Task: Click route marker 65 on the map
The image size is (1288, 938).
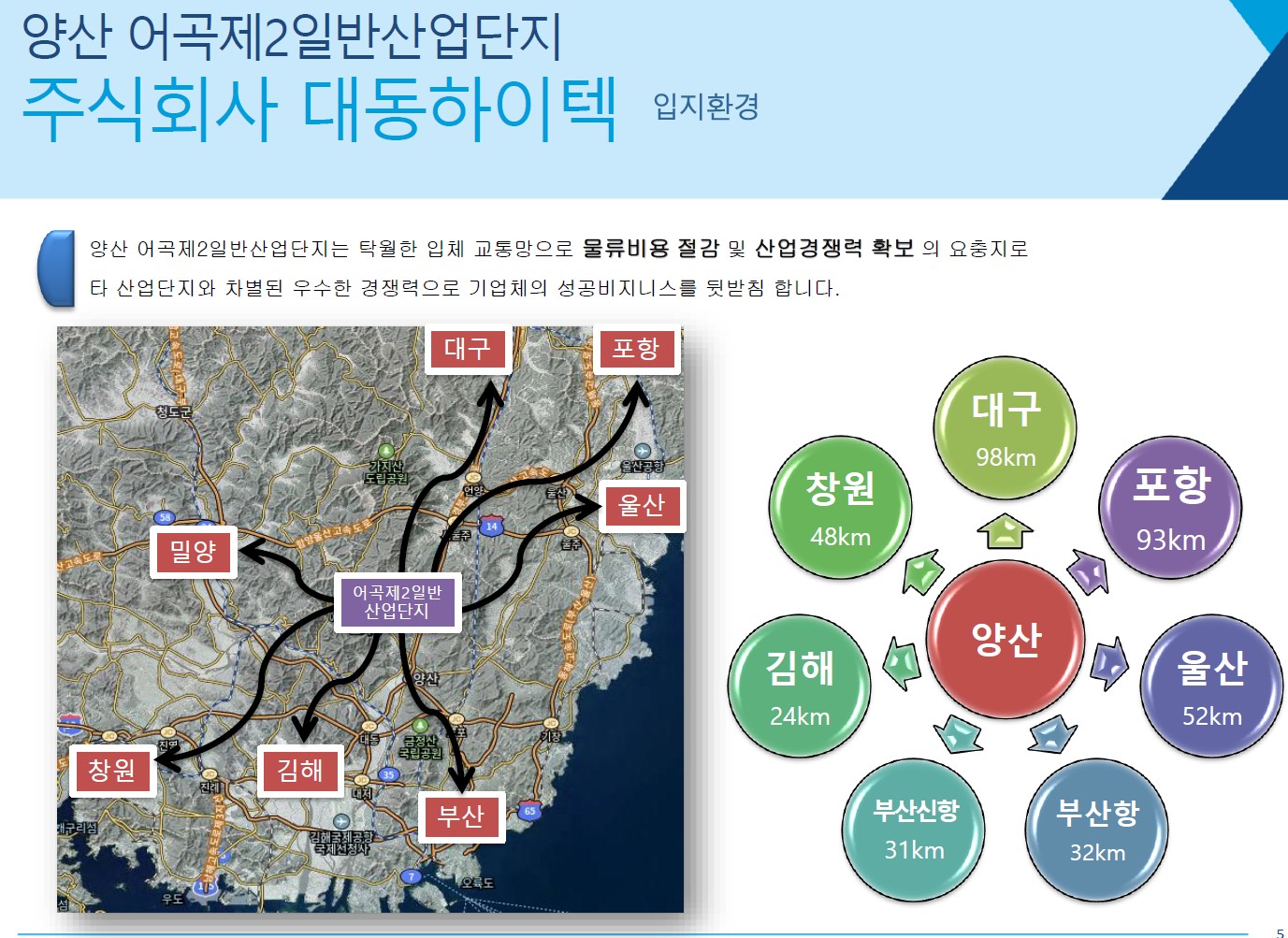Action: point(529,811)
